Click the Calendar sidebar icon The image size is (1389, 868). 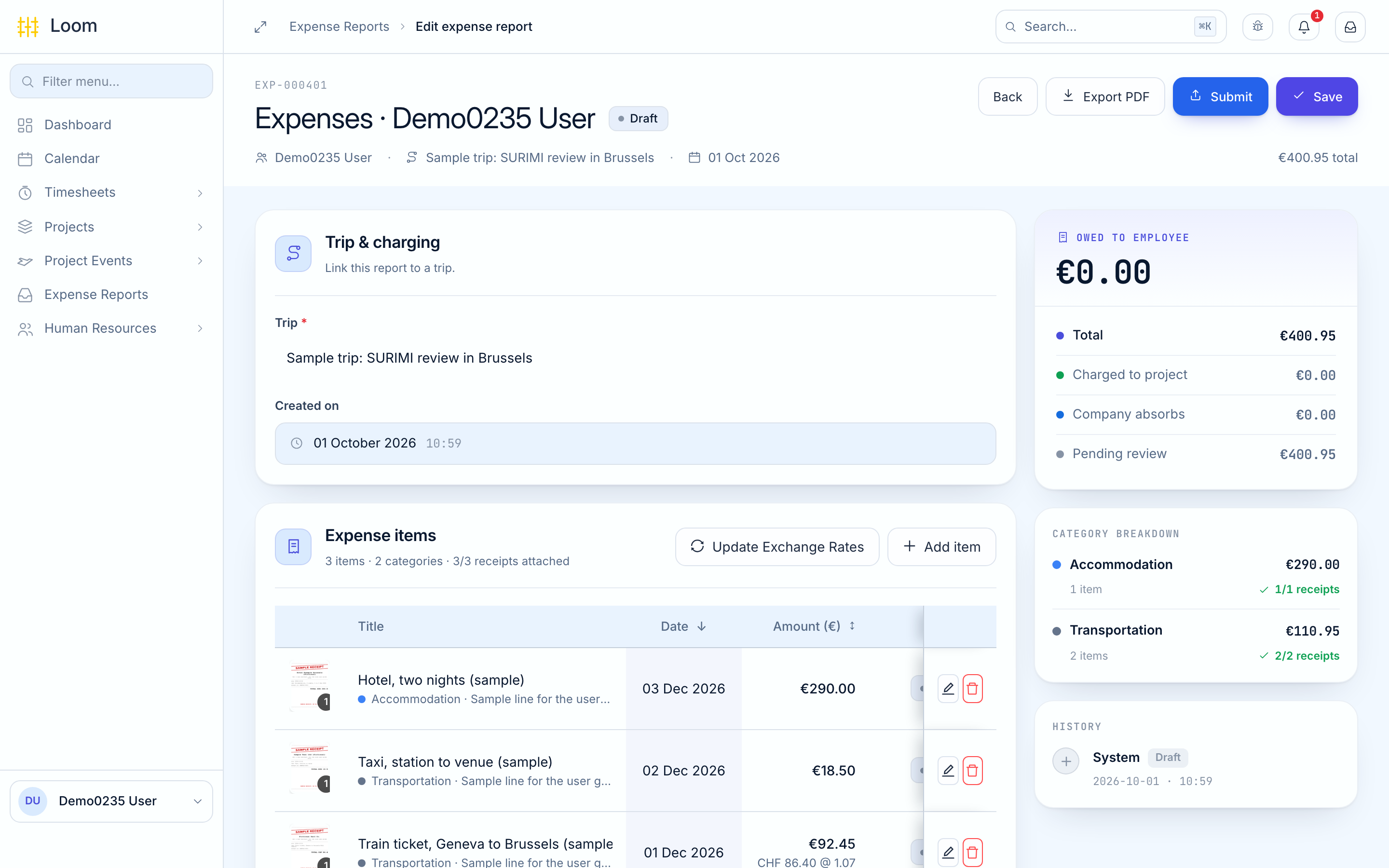25,159
